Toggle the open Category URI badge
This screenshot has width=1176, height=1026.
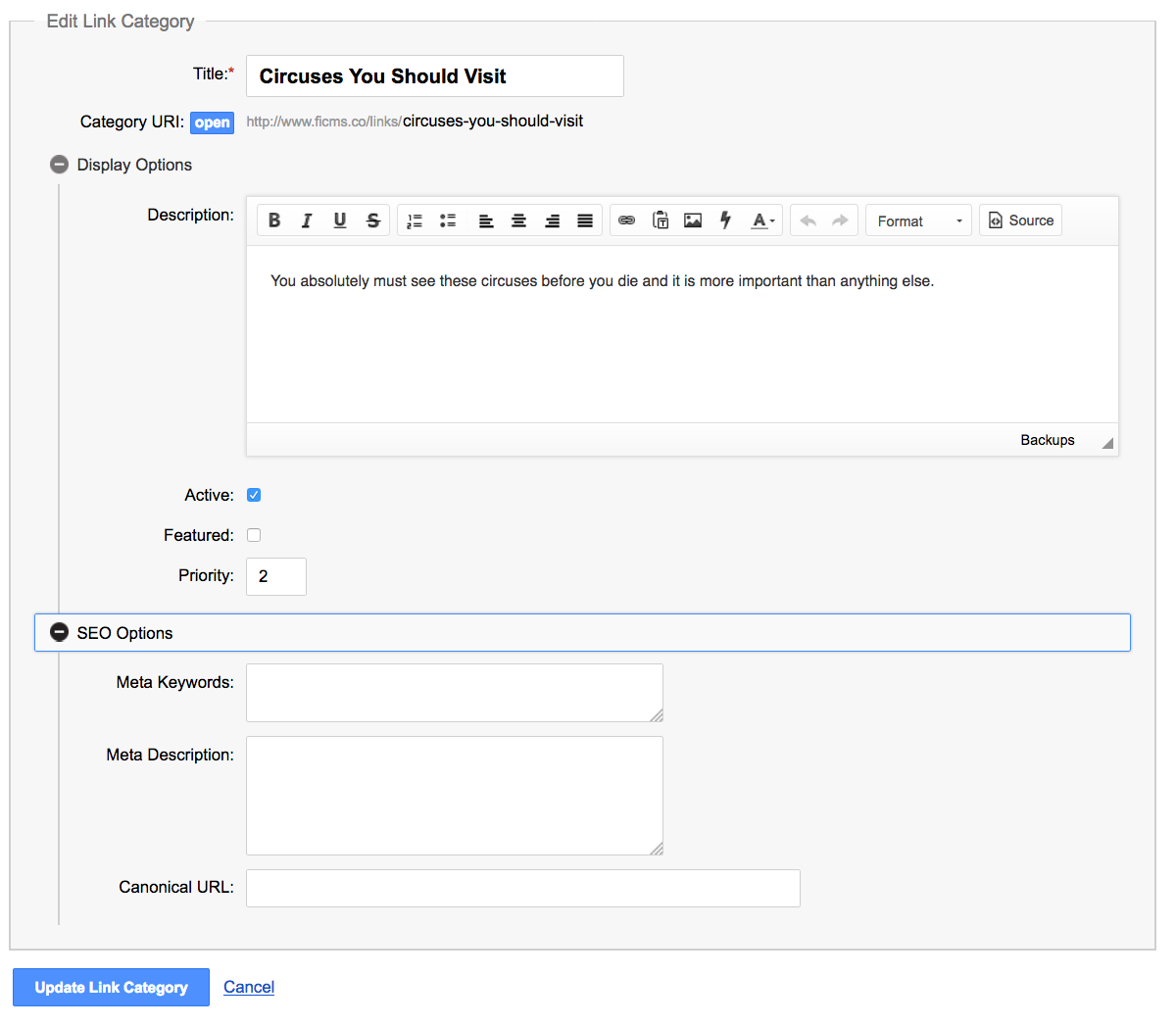pos(212,122)
